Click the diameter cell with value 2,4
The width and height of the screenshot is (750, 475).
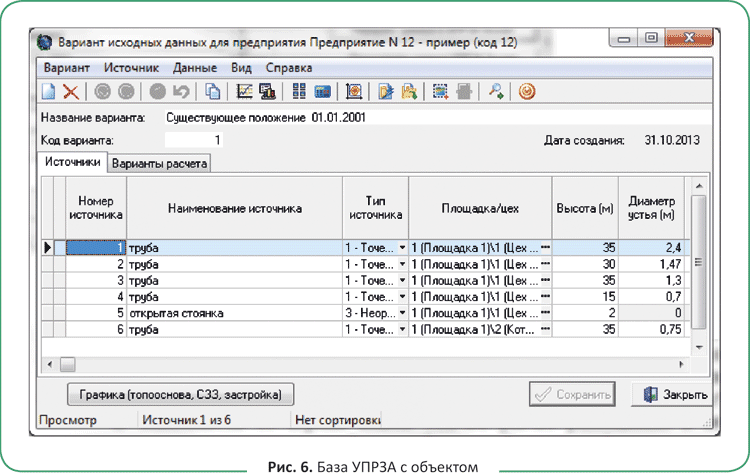pos(651,248)
